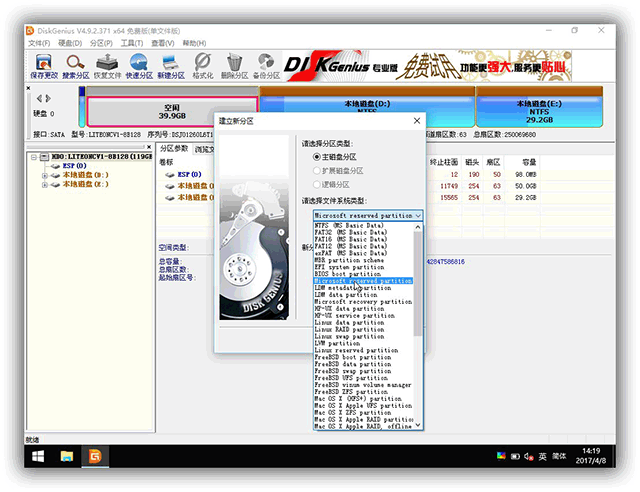Image resolution: width=640 pixels, height=492 pixels.
Task: Click the 英 input language indicator
Action: (x=542, y=456)
